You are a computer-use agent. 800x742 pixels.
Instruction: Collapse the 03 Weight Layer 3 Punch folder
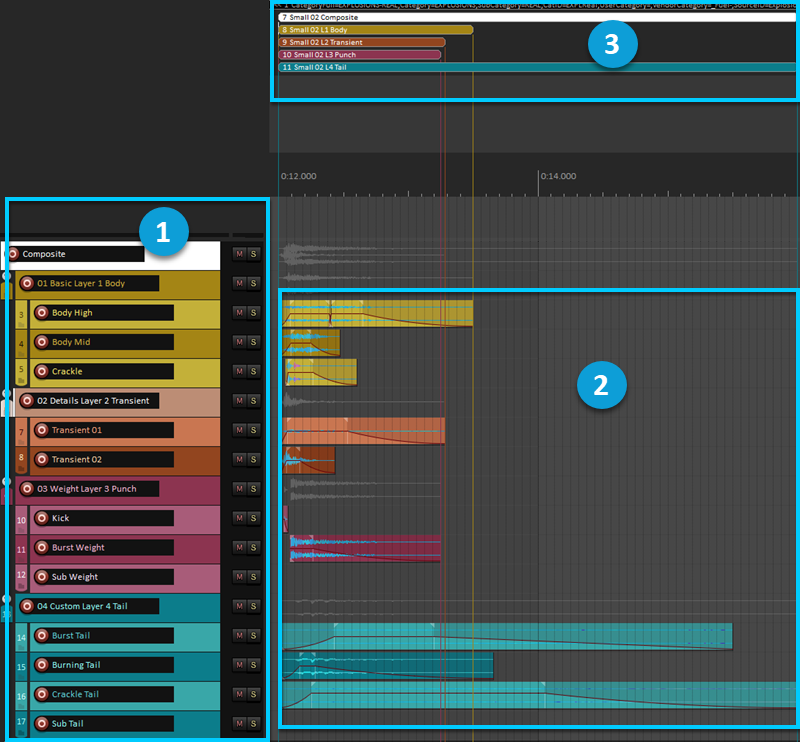(x=6, y=481)
